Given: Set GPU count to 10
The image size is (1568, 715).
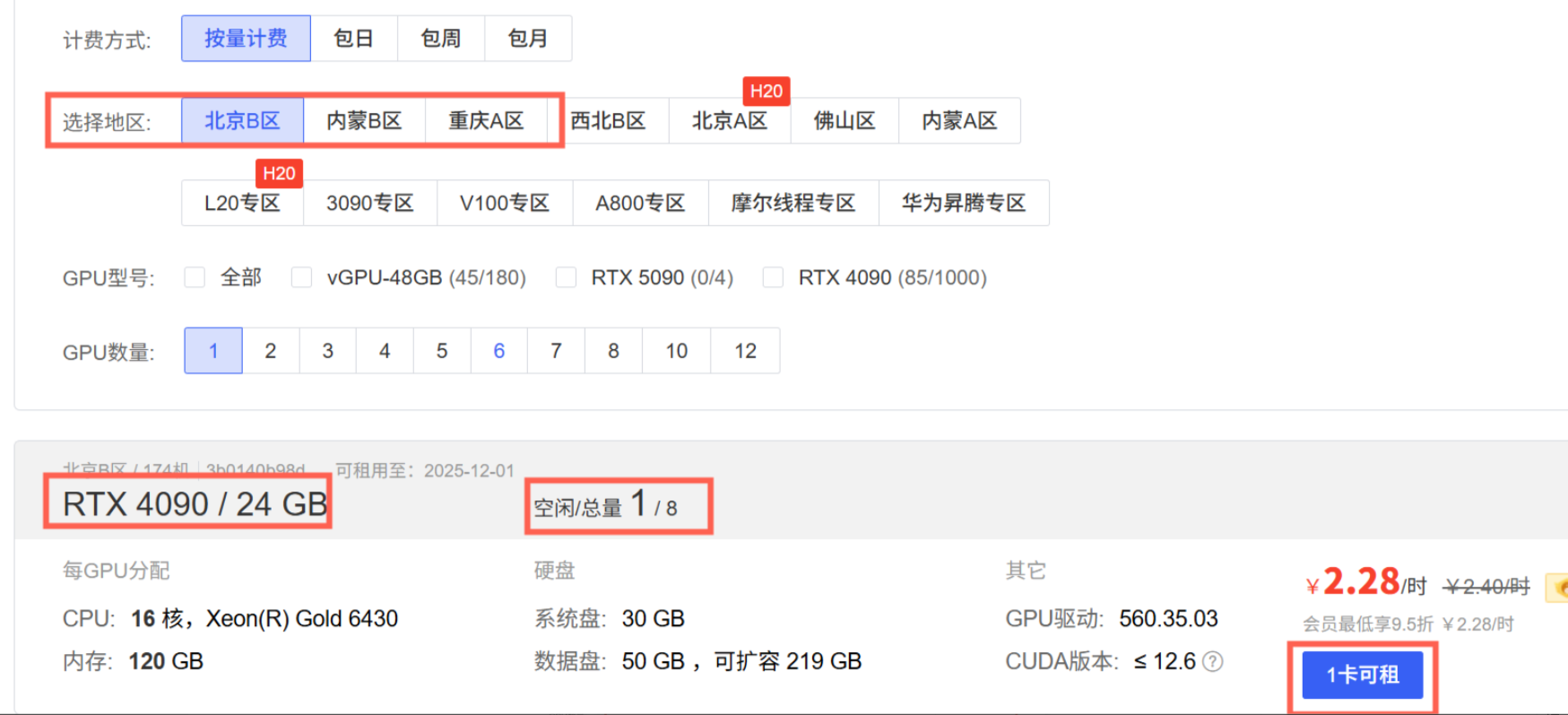Looking at the screenshot, I should click(677, 351).
